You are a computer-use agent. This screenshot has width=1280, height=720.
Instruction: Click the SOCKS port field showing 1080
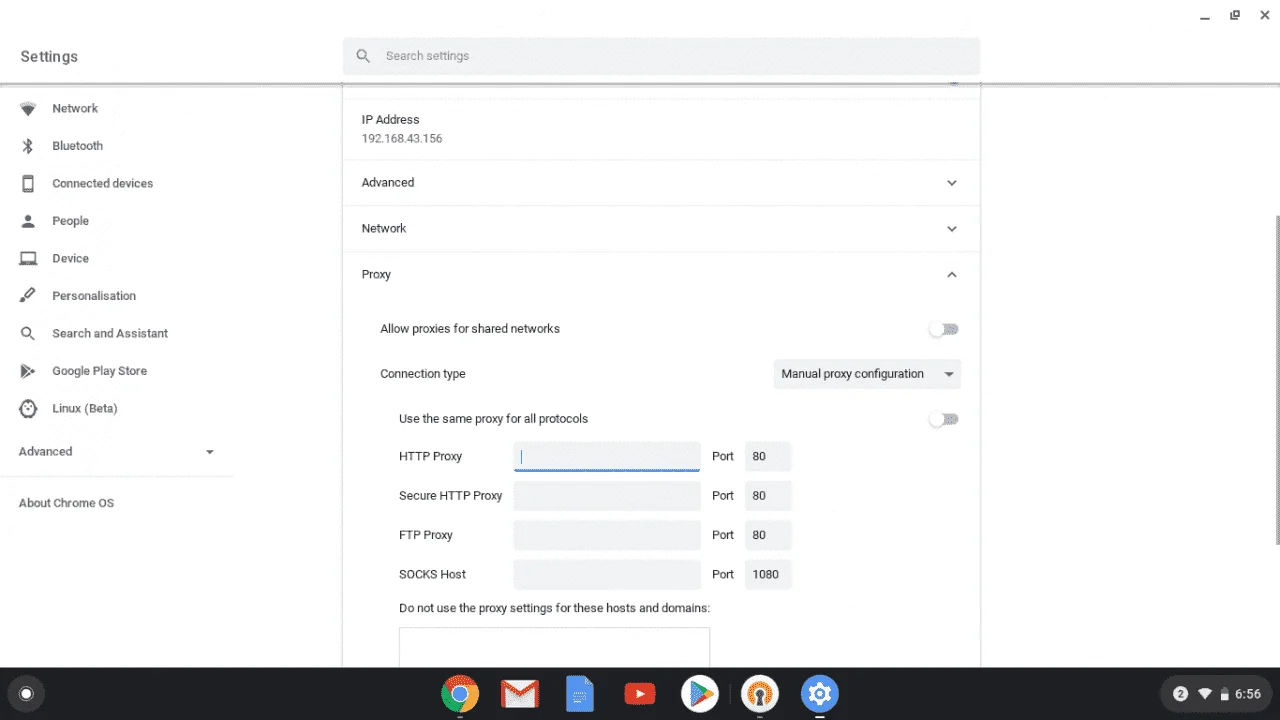click(x=768, y=575)
